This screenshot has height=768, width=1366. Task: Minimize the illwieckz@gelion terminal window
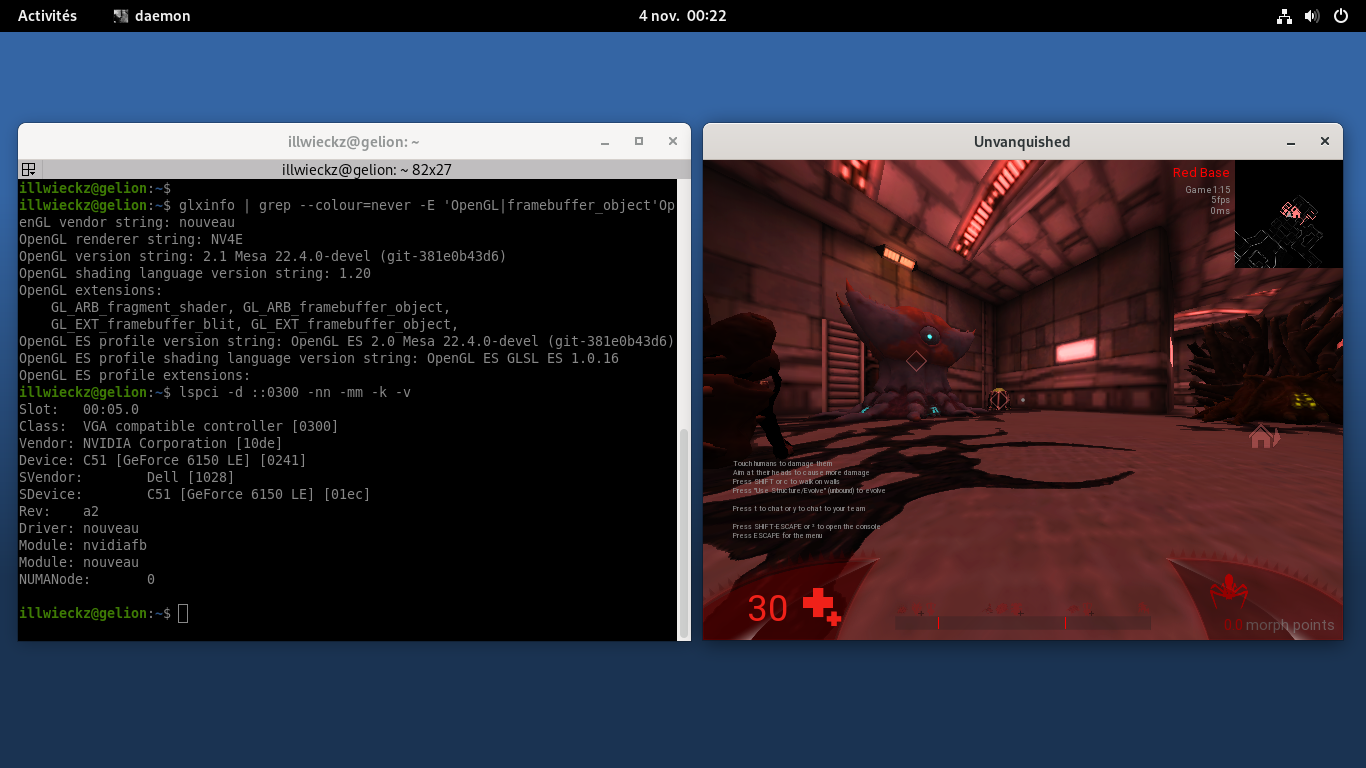[x=605, y=142]
